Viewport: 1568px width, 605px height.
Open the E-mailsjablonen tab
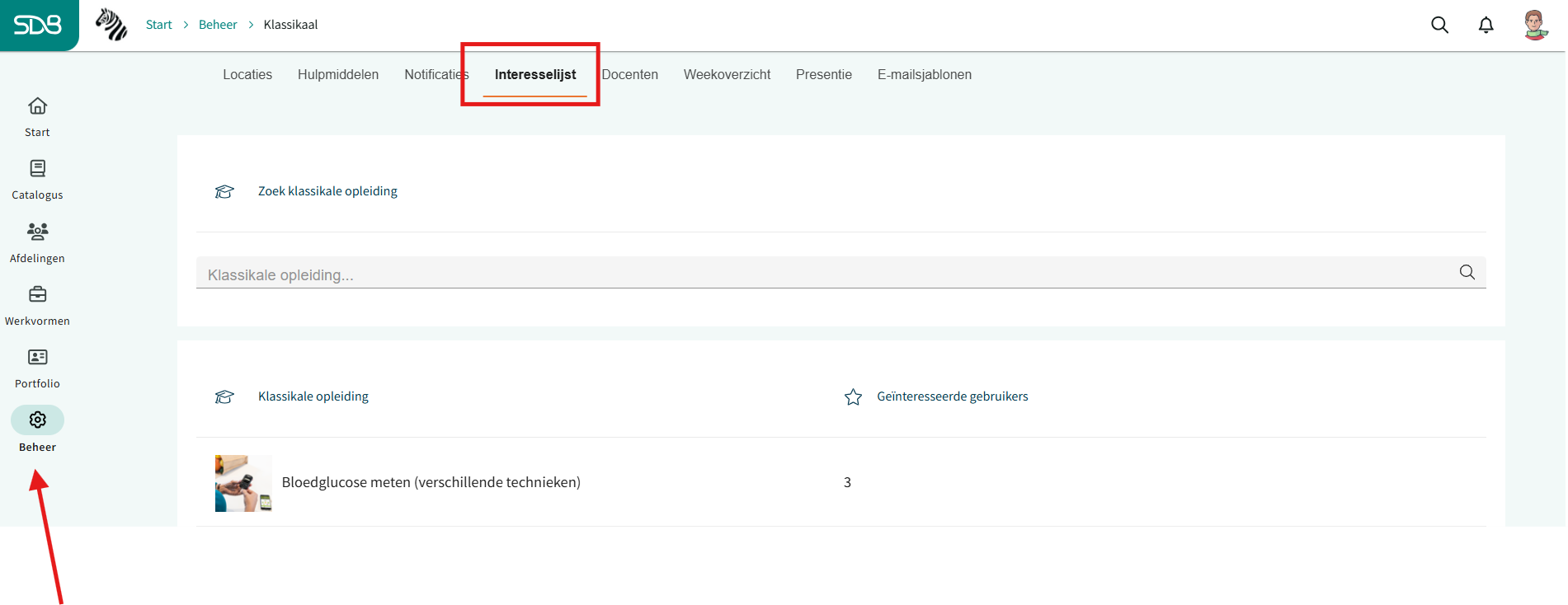click(925, 74)
